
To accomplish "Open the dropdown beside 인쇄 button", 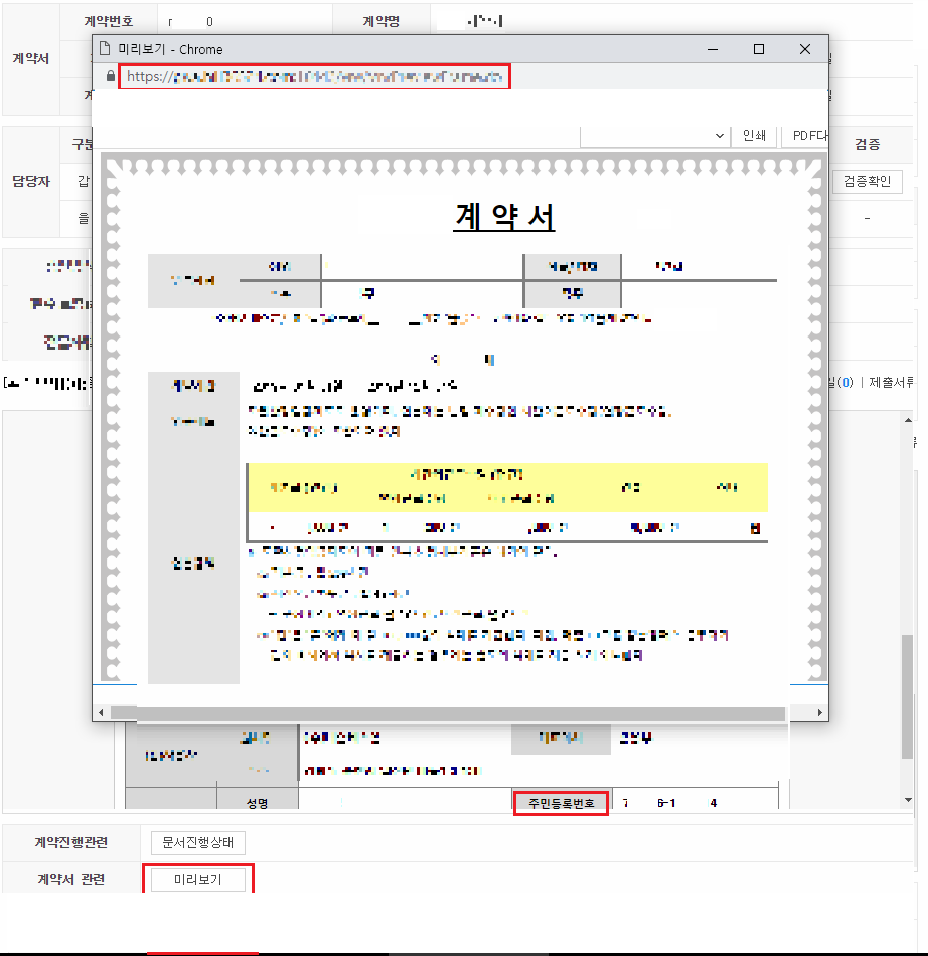I will [x=655, y=136].
